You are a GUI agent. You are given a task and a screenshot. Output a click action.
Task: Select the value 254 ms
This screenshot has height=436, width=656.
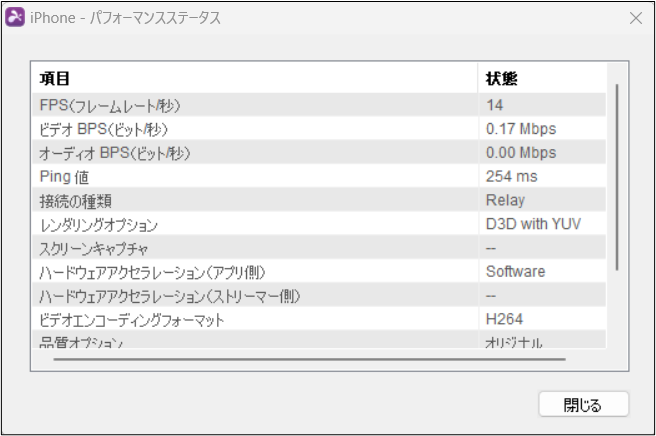coord(511,177)
